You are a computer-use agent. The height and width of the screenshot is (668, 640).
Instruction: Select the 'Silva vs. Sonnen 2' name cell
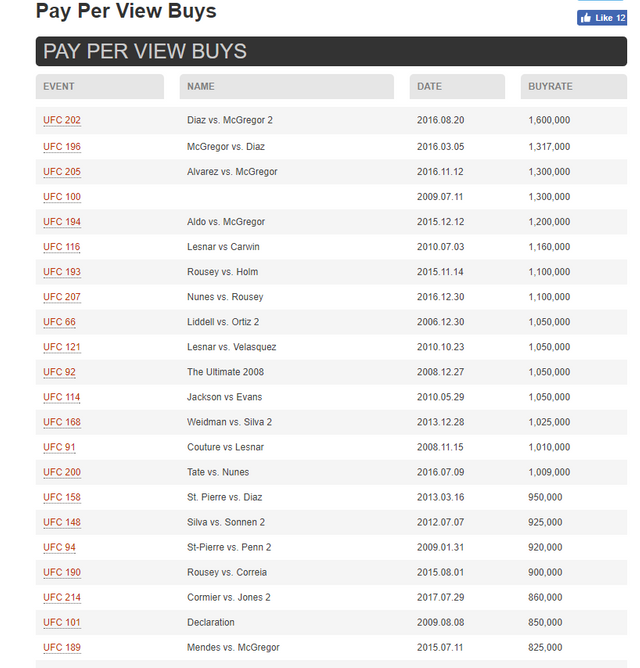pos(226,522)
